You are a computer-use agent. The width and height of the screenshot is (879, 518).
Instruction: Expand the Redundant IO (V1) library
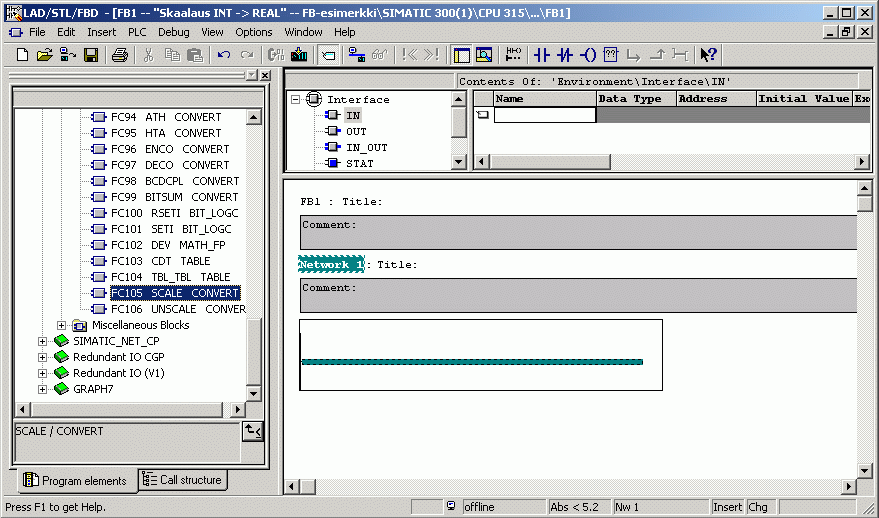[42, 373]
